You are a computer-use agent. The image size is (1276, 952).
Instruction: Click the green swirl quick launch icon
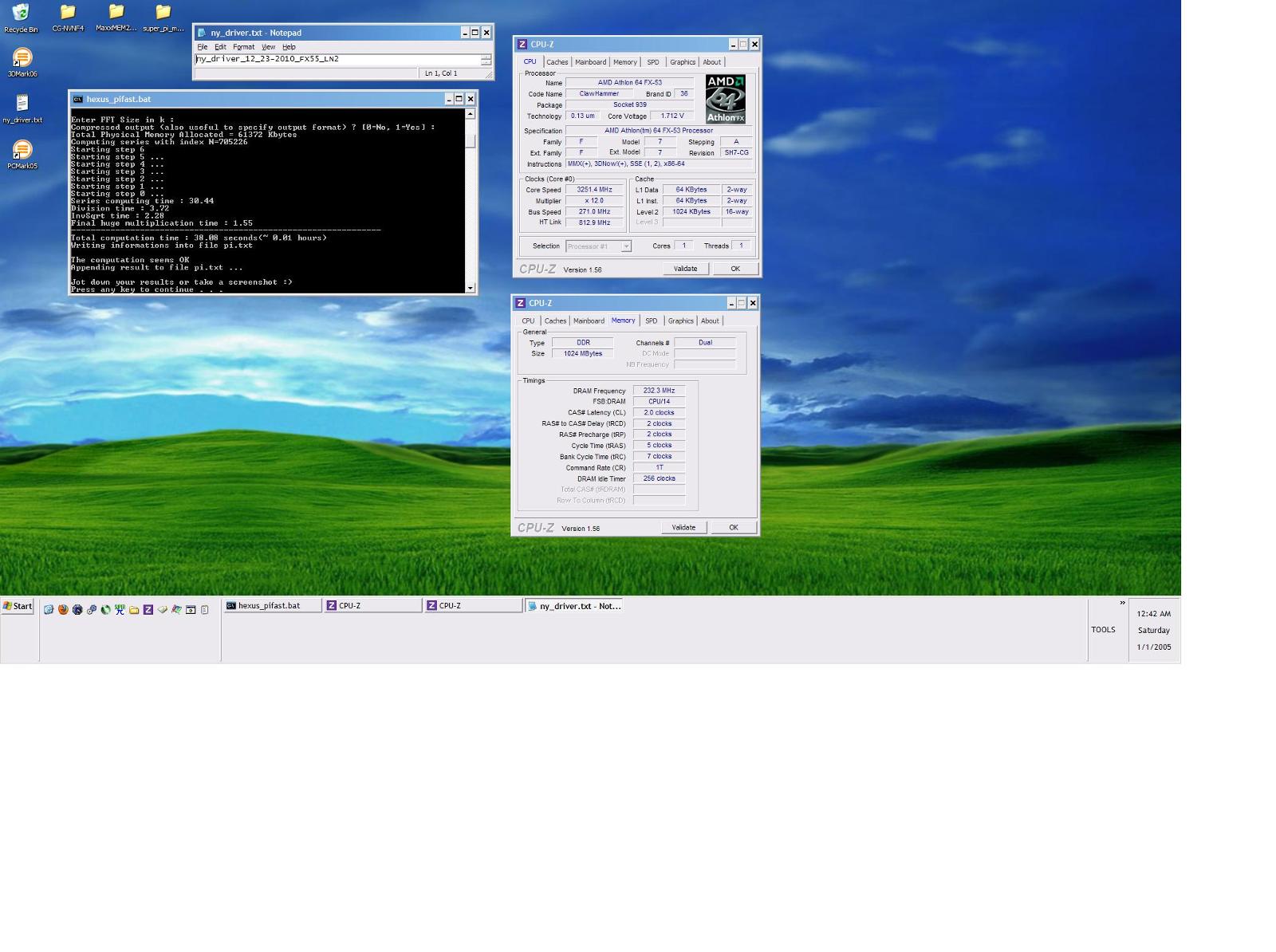[x=105, y=609]
